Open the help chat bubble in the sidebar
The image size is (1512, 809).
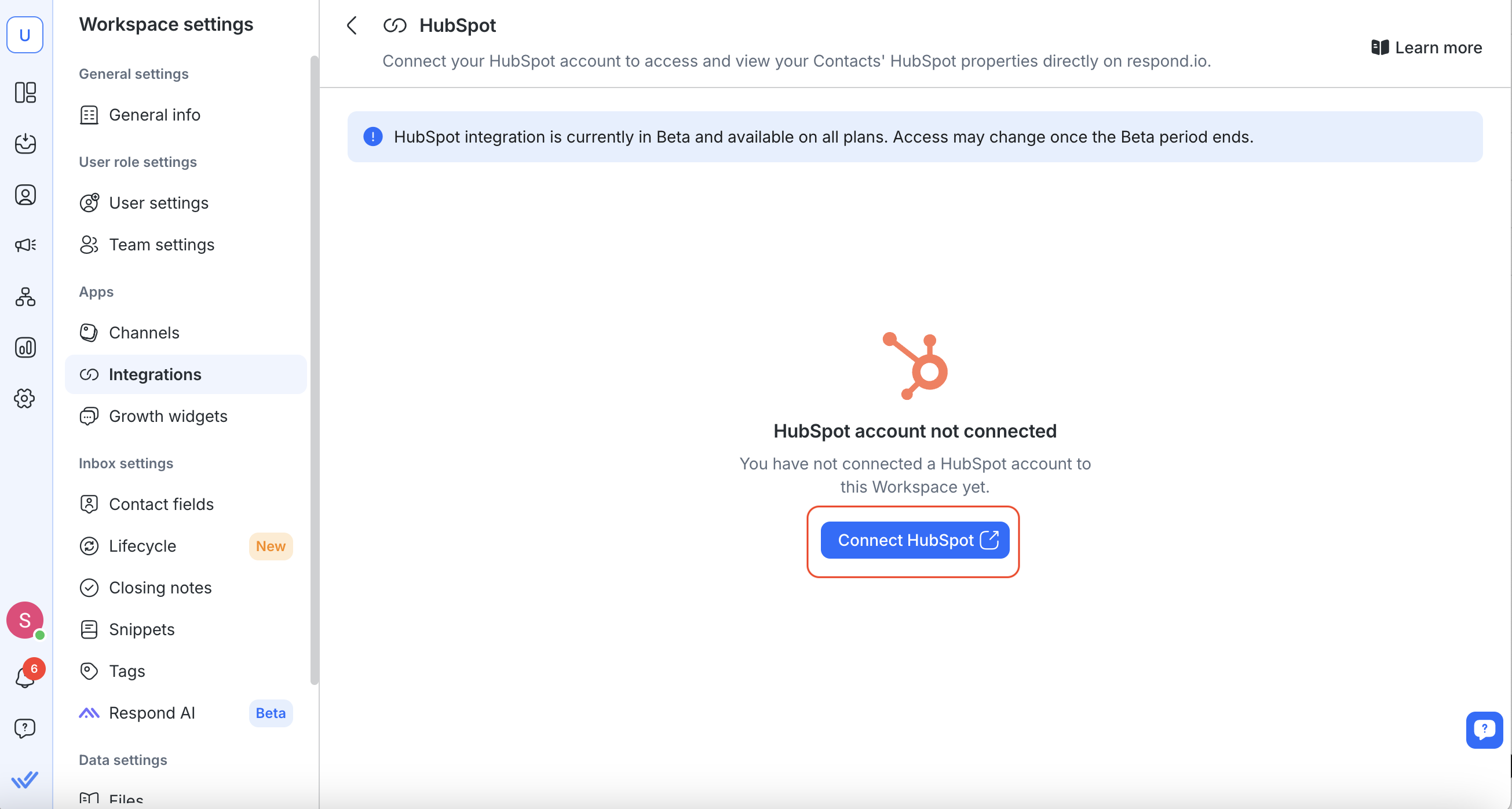[x=25, y=728]
